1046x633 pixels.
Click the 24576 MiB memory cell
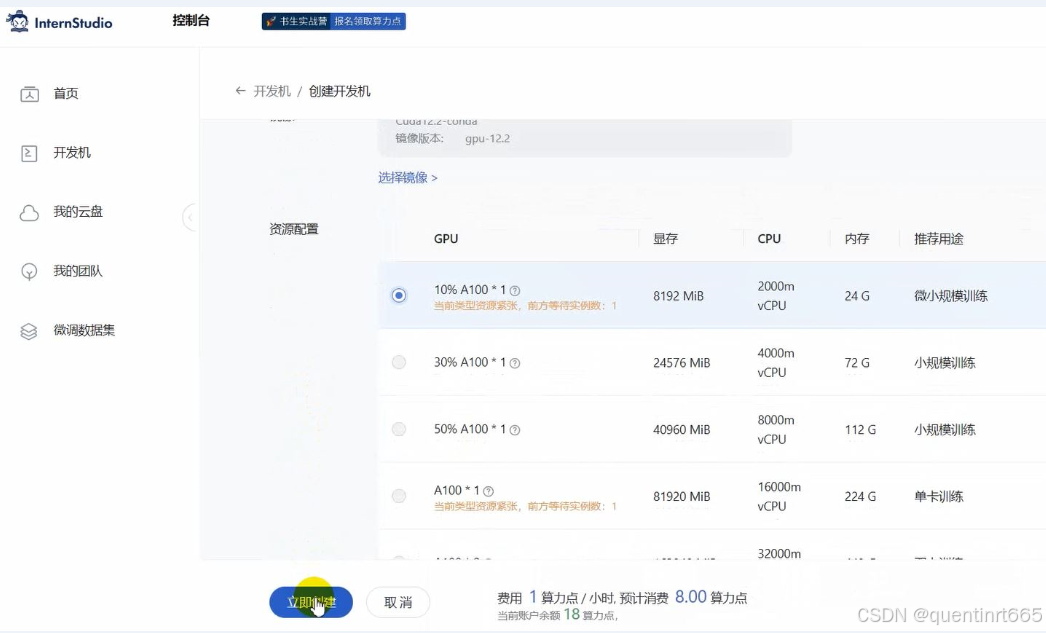(682, 363)
